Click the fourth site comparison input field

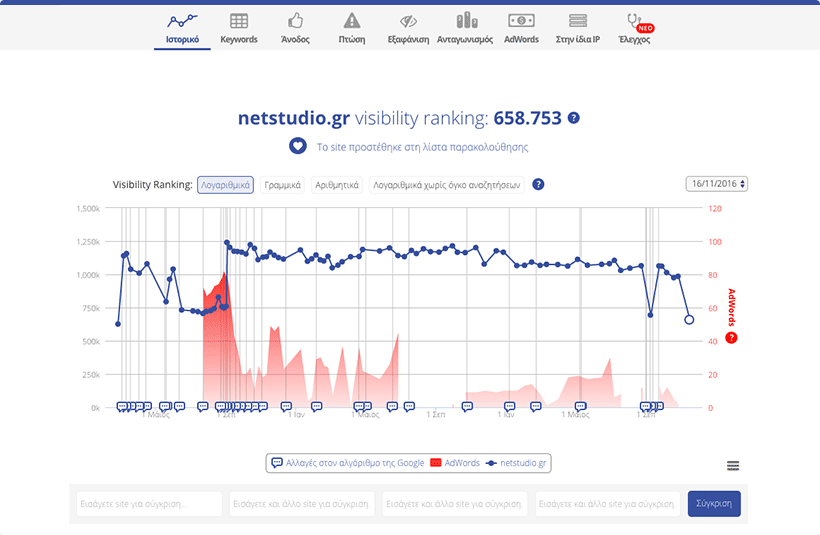[x=608, y=504]
